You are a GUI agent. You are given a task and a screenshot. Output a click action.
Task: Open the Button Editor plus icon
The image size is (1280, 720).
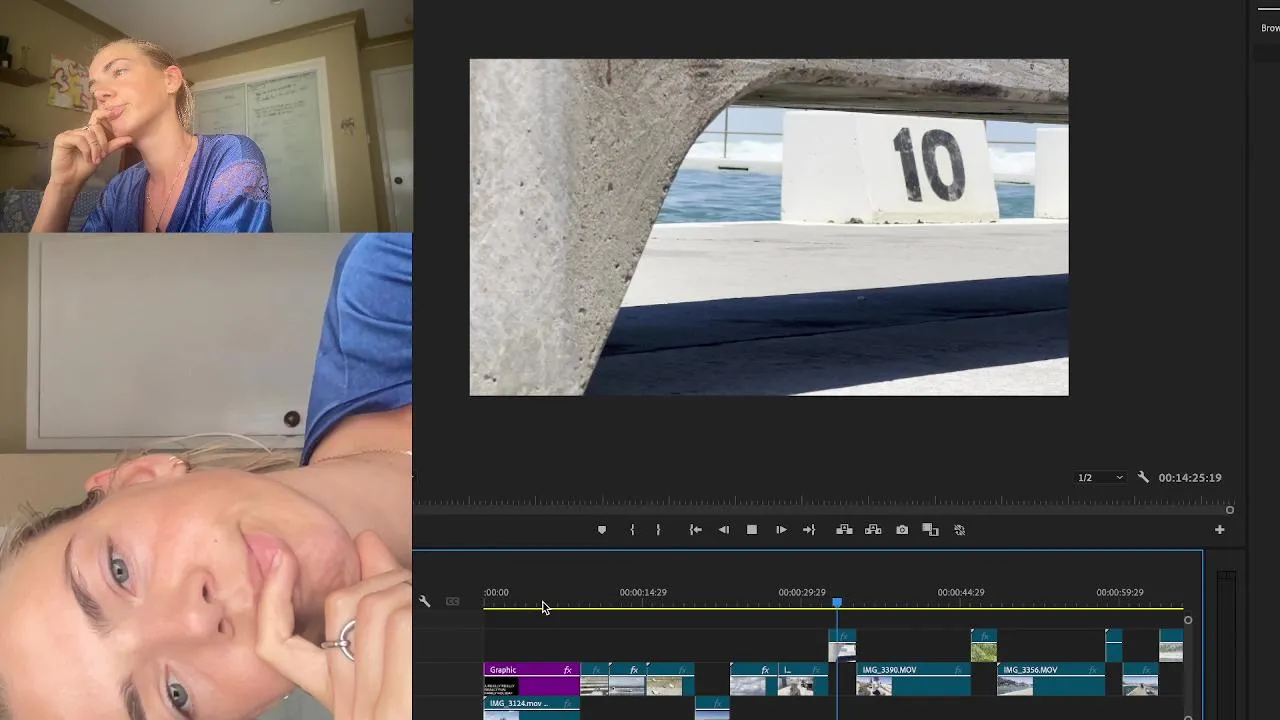(x=1219, y=530)
